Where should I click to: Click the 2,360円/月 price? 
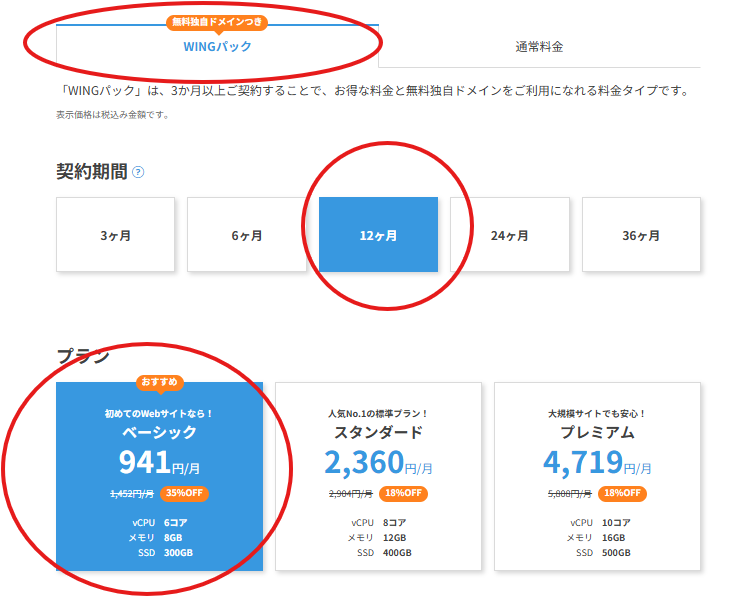point(378,462)
